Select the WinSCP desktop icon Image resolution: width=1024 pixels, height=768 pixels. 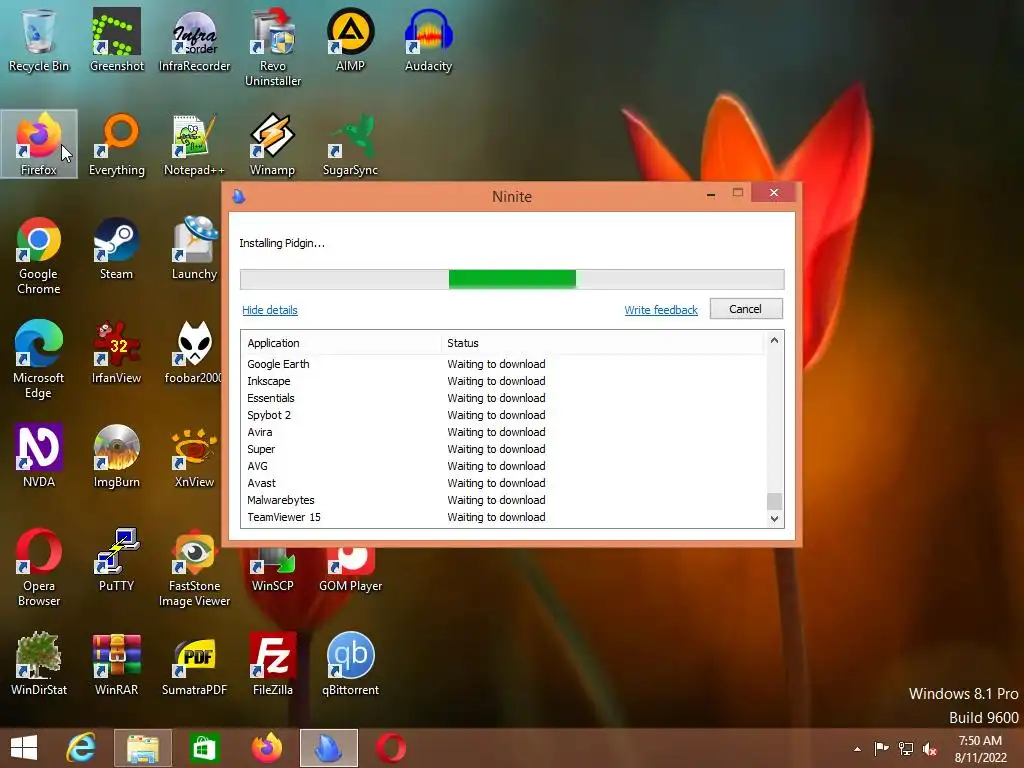pyautogui.click(x=273, y=569)
